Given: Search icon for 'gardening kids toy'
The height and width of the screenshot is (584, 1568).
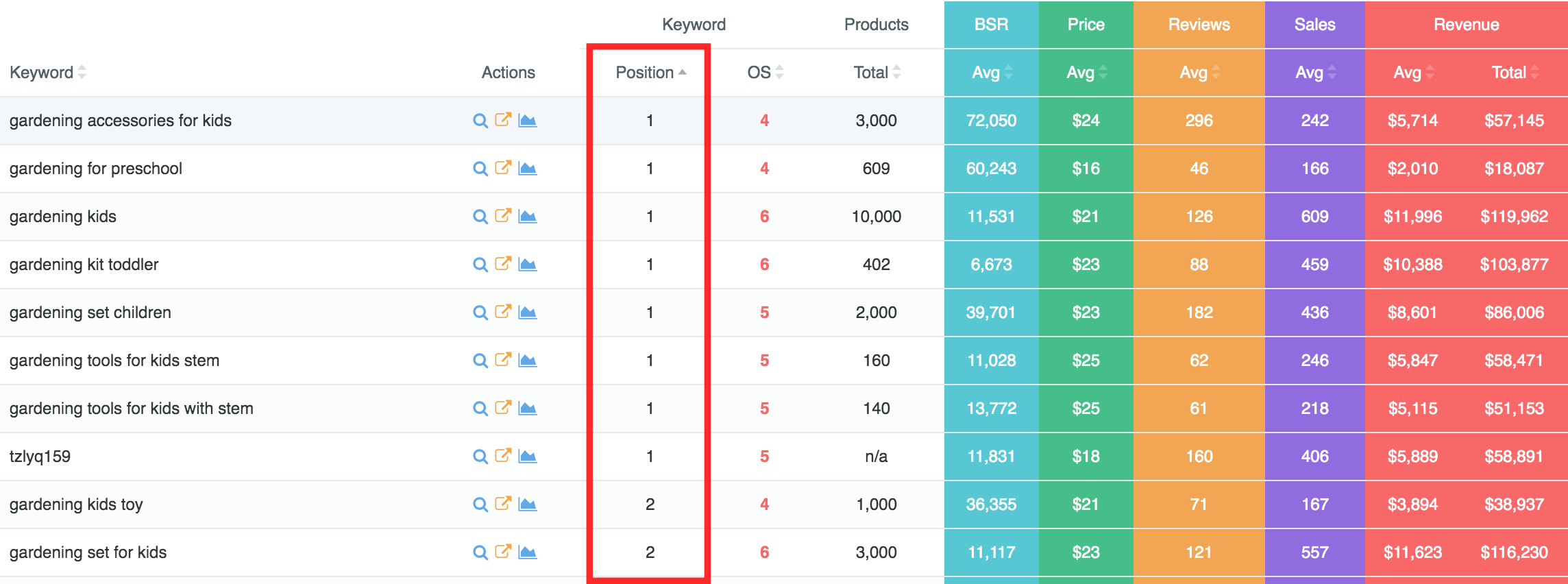Looking at the screenshot, I should pyautogui.click(x=480, y=504).
